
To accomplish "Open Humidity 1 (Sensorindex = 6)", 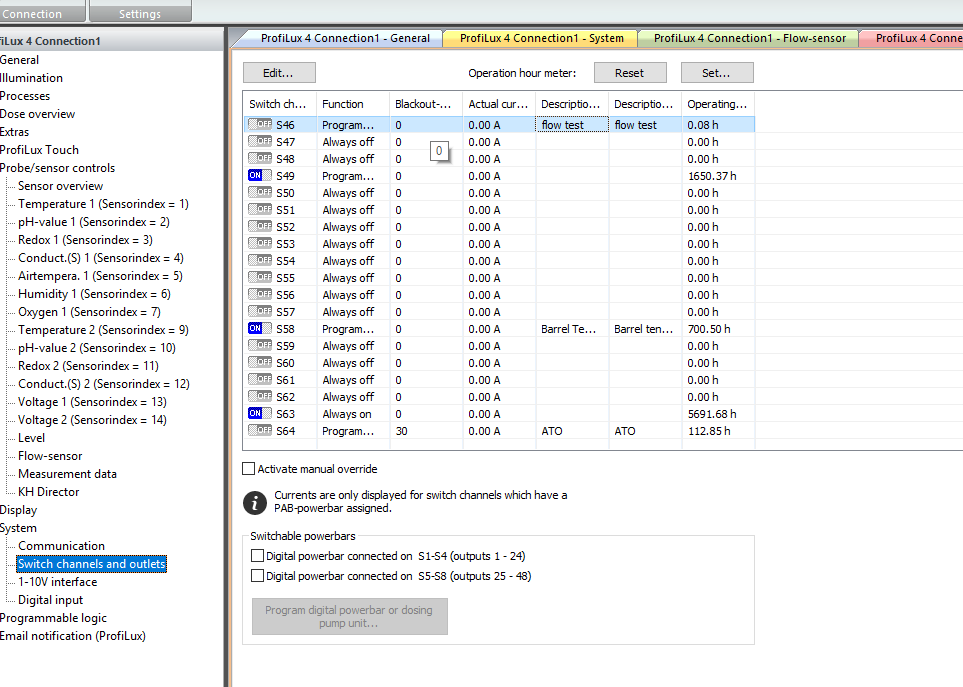I will tap(94, 293).
